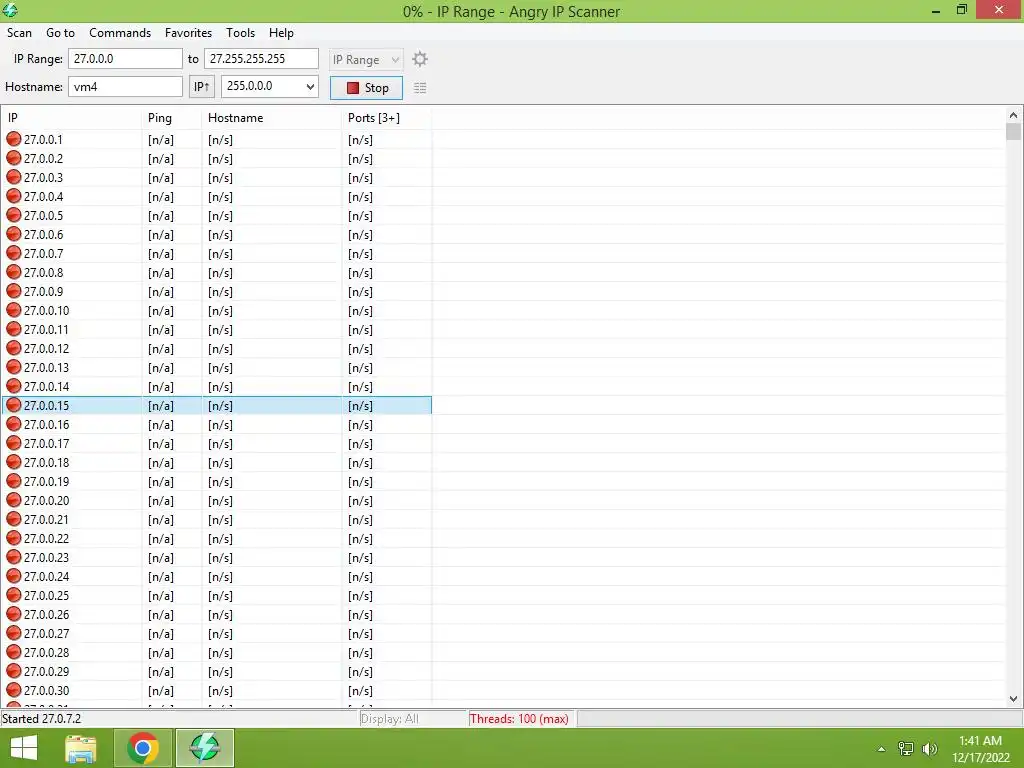The height and width of the screenshot is (768, 1024).
Task: Select the row for IP 27.0.0.2
Action: point(217,158)
